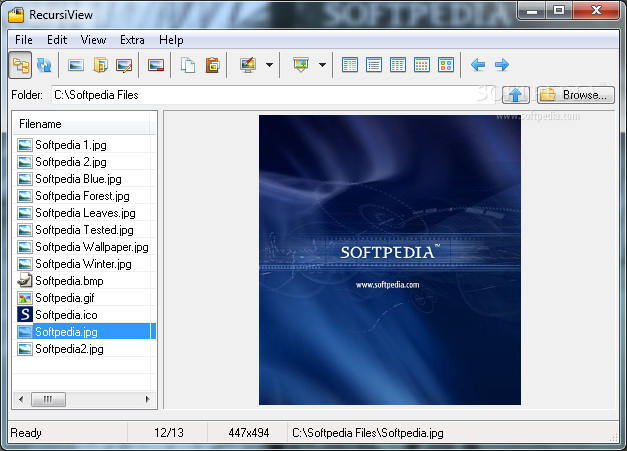Viewport: 627px width, 451px height.
Task: Click the folder with images icon
Action: [100, 65]
